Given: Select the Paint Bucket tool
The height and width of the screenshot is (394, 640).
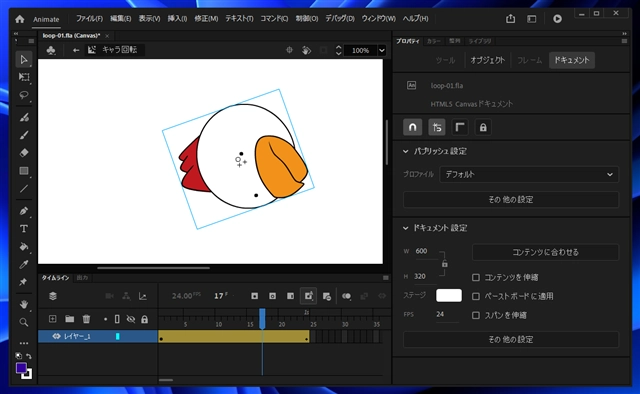Looking at the screenshot, I should 24,247.
